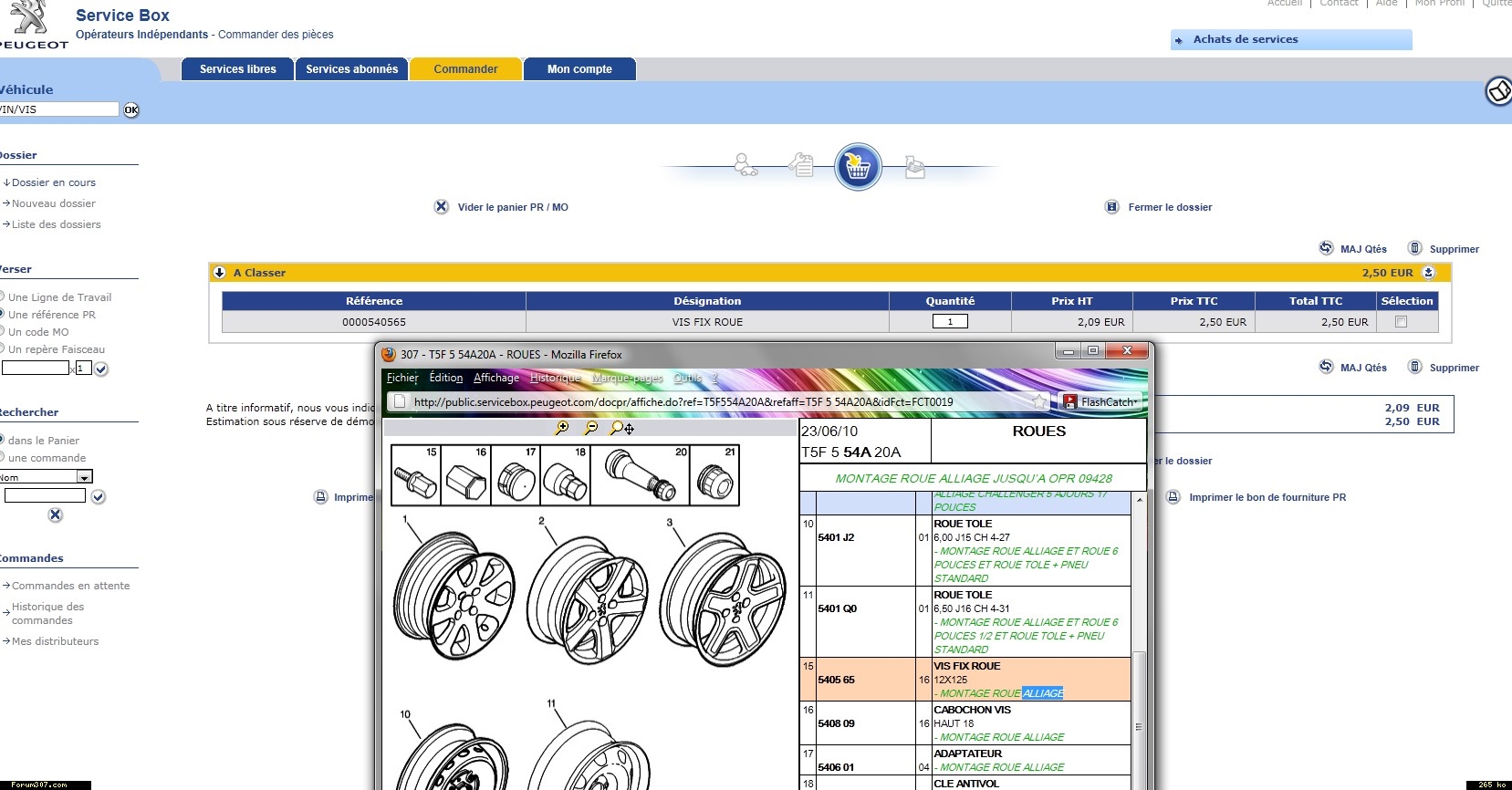Click the icon at right end of A Classer bar
This screenshot has height=790, width=1512.
1429,272
